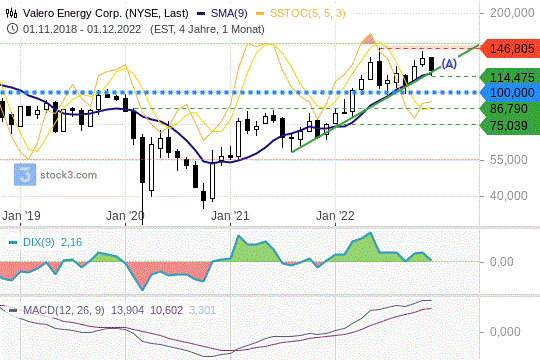Click the dark blue SMA(9) legend marker

(201, 14)
